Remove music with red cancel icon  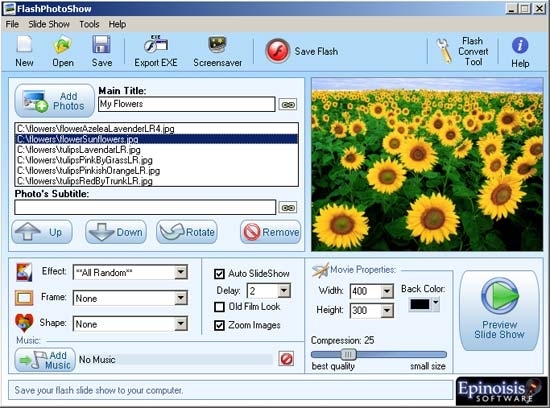coord(286,359)
